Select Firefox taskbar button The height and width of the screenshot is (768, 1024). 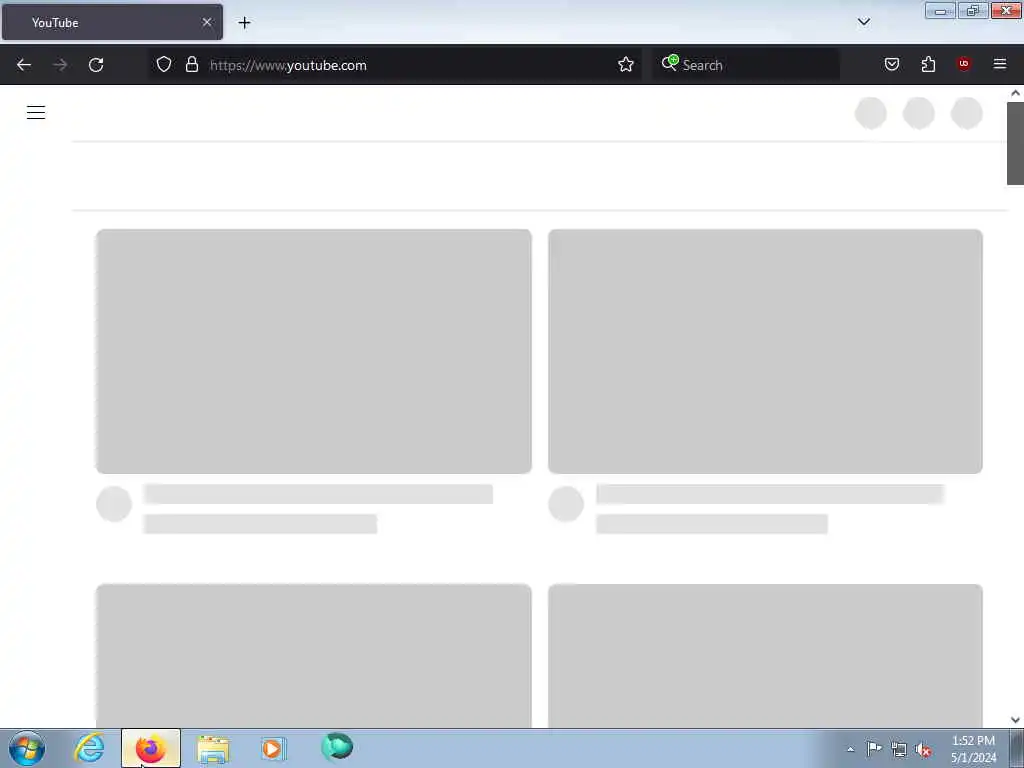click(151, 748)
